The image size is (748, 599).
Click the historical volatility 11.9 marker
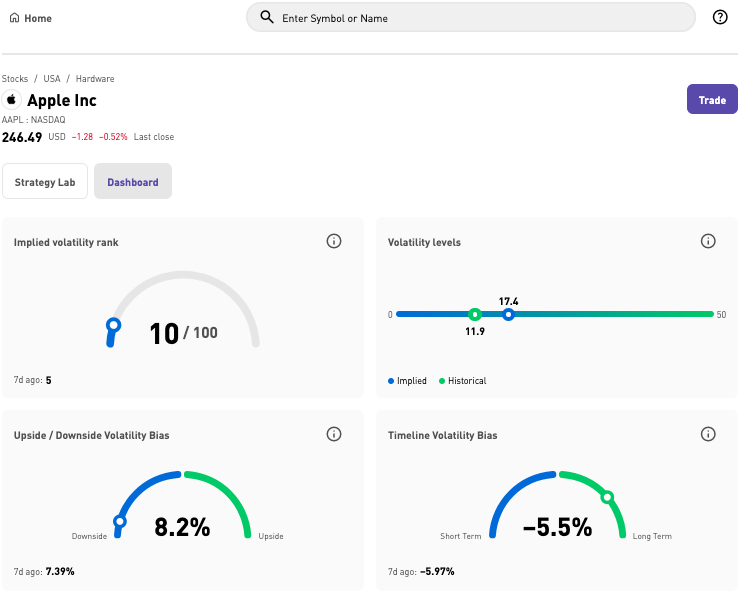coord(475,314)
